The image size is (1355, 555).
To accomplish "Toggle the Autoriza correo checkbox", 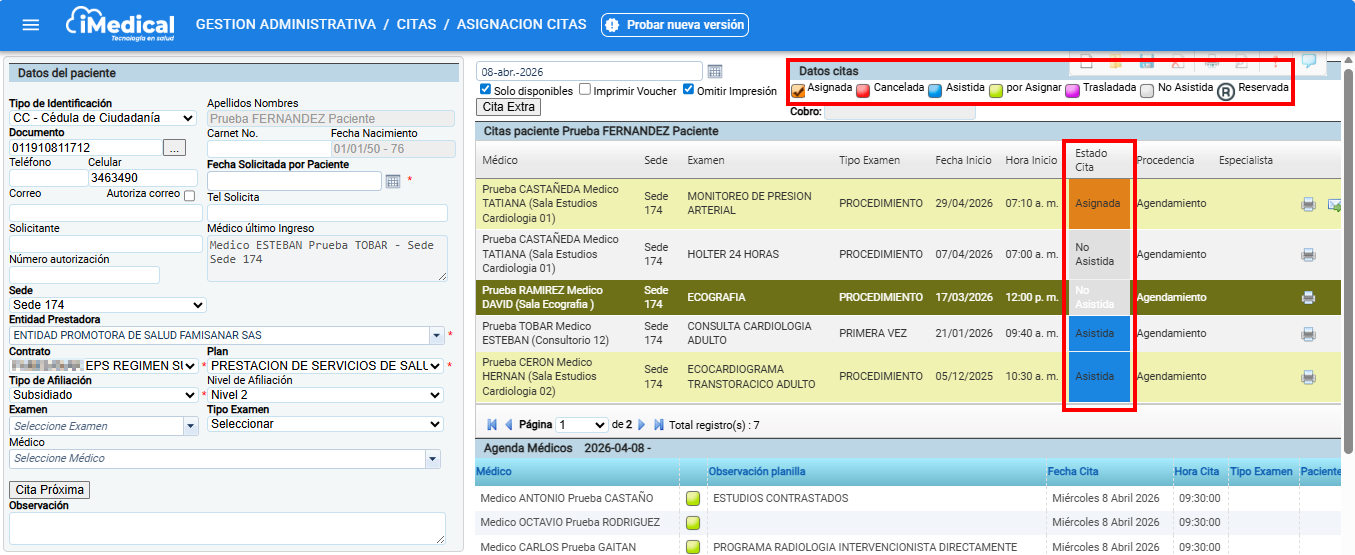I will click(190, 195).
